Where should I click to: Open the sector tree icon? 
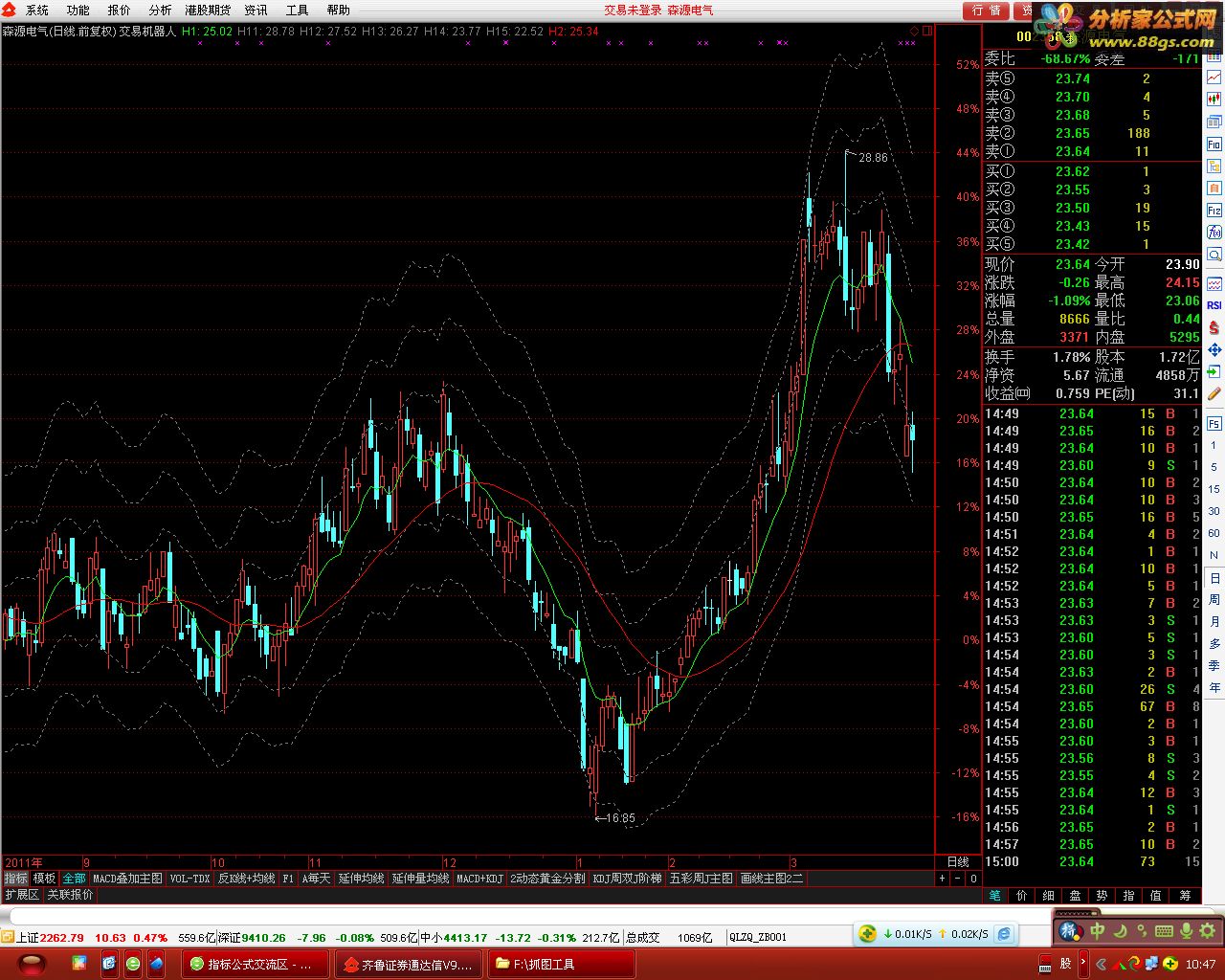1214,167
